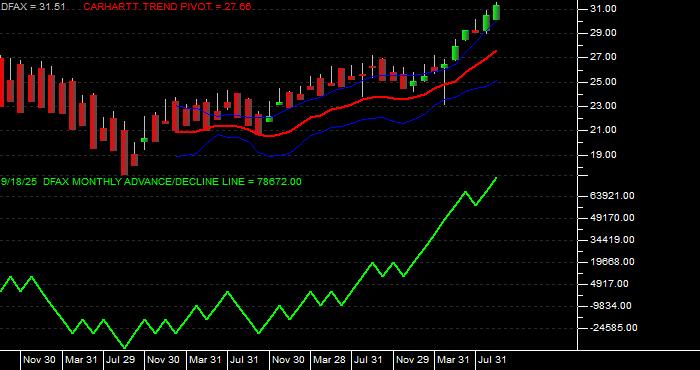
Task: Click the first Nov 30 date label
Action: point(39,360)
